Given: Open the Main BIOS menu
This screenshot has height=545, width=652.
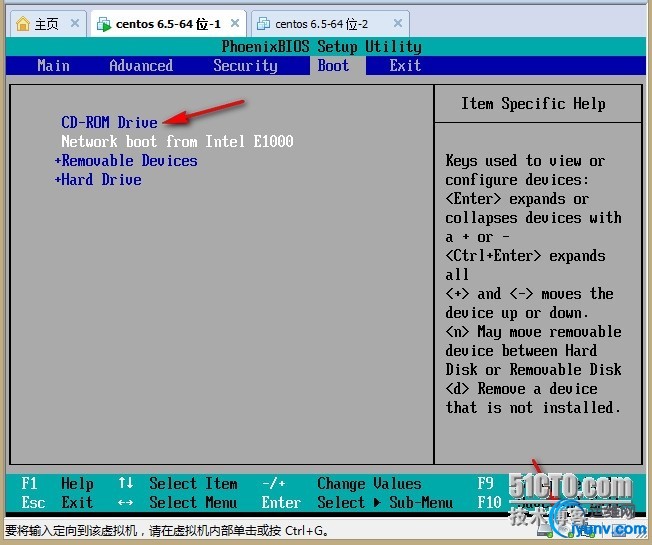Looking at the screenshot, I should (x=53, y=66).
